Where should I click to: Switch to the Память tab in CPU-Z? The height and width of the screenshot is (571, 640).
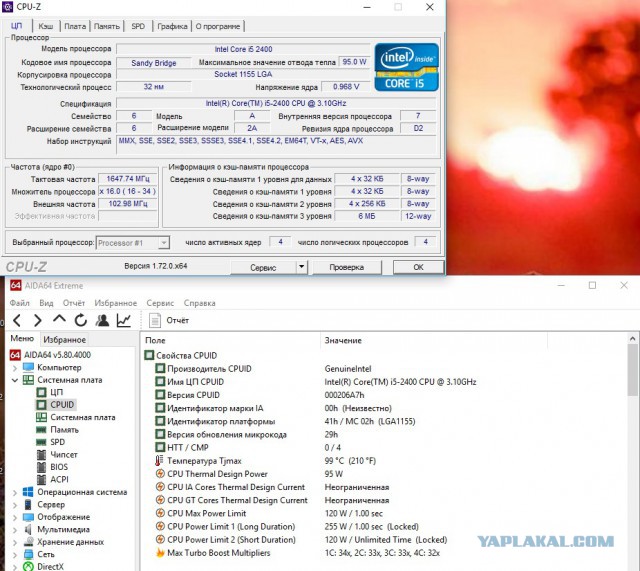(107, 26)
